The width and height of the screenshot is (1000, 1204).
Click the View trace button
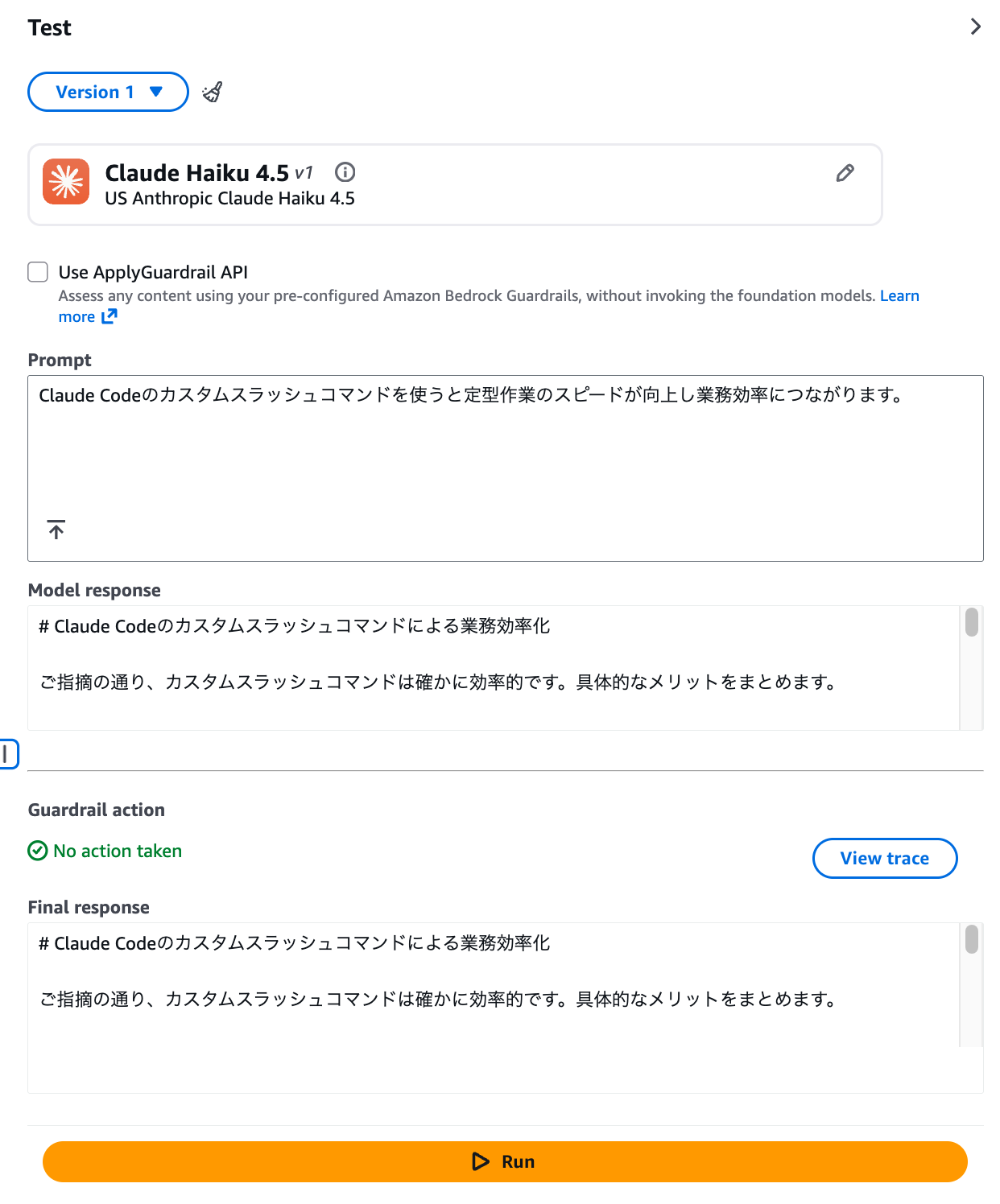click(x=885, y=858)
